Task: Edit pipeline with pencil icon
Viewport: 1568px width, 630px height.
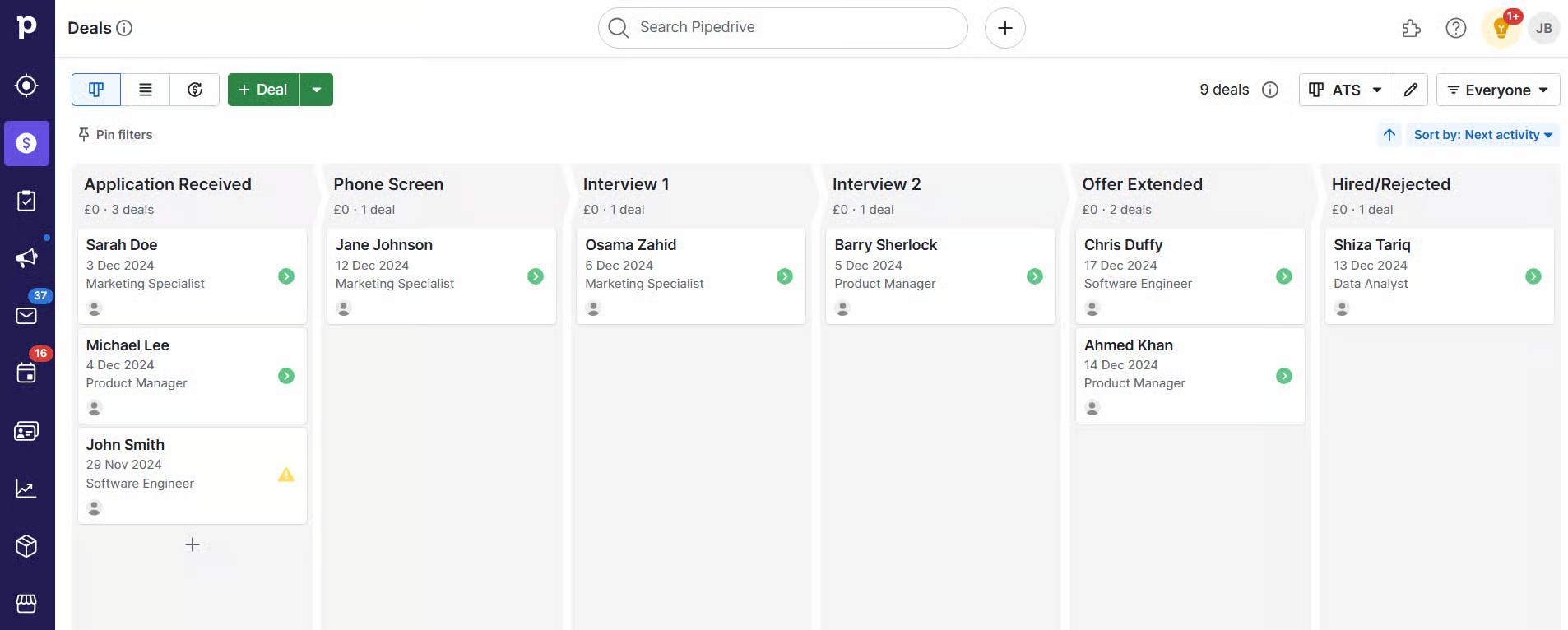Action: pyautogui.click(x=1410, y=90)
